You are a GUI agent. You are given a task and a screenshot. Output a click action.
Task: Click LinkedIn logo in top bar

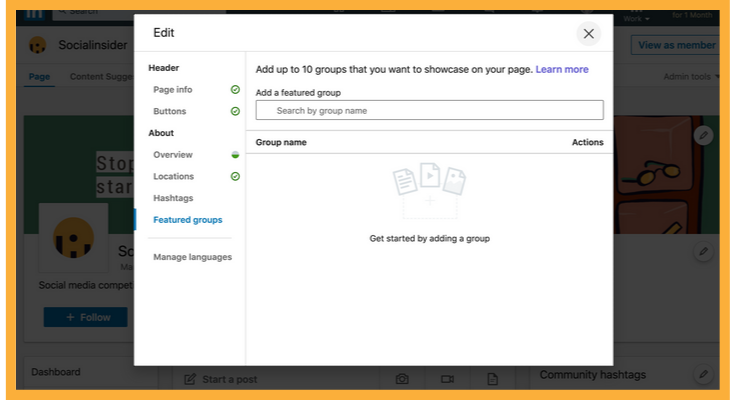point(34,14)
